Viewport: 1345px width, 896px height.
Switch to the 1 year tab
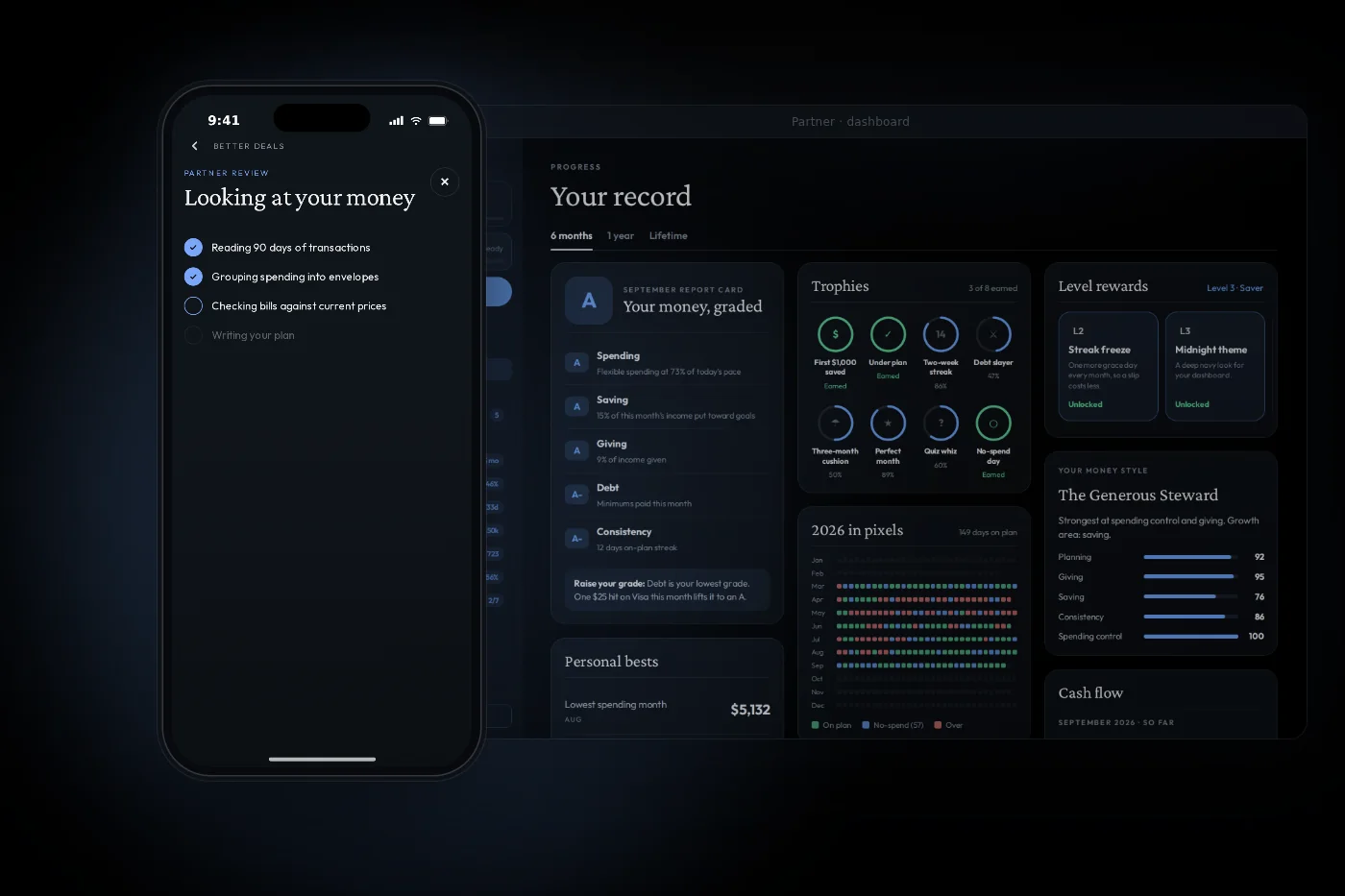(621, 235)
